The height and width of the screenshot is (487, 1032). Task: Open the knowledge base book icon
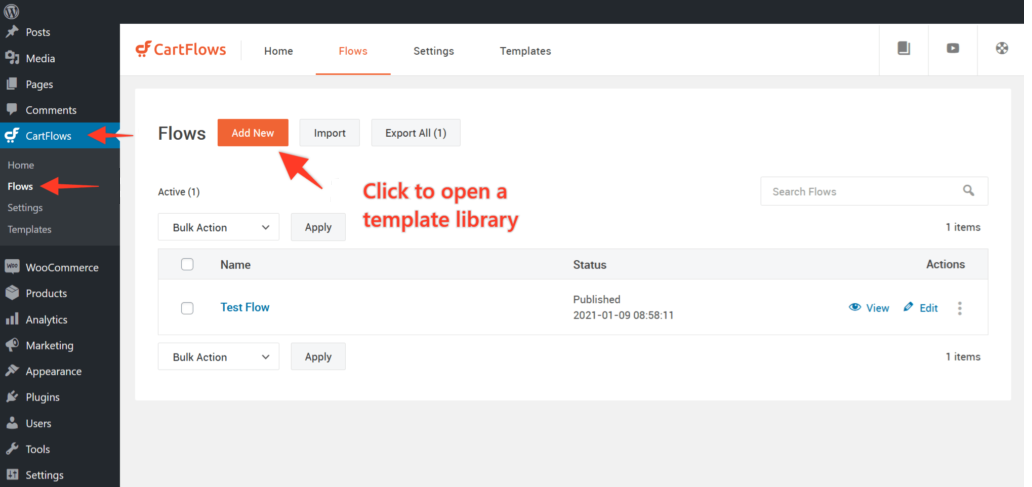(x=904, y=49)
